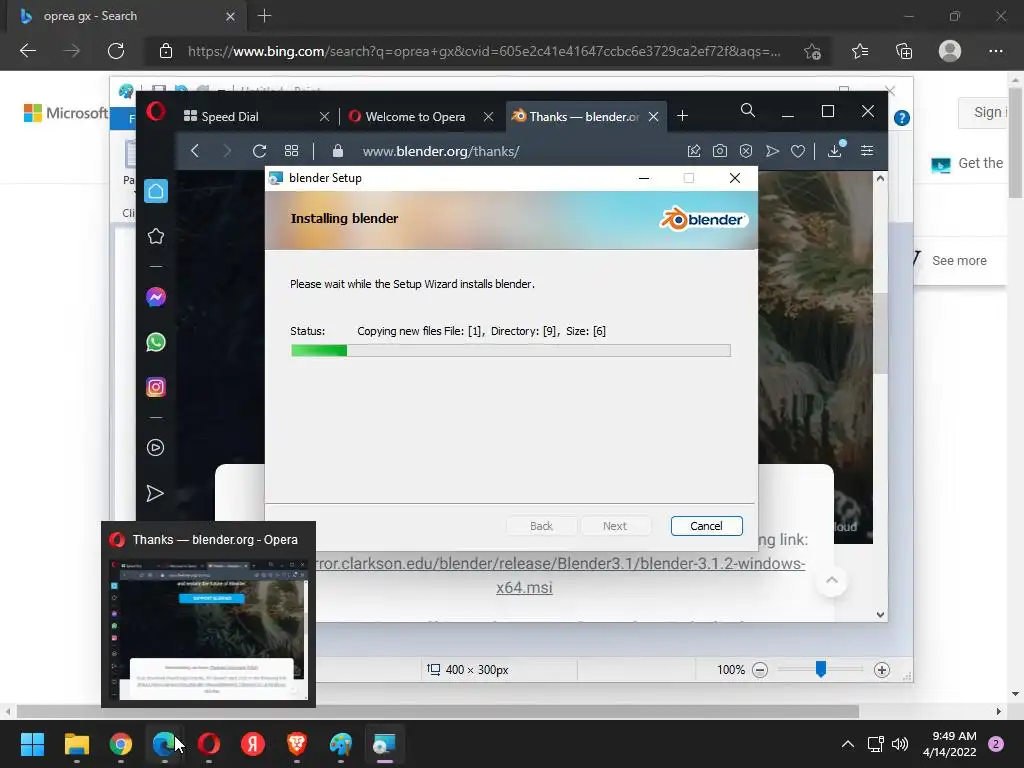The image size is (1024, 768).
Task: Open Edge Settings and more menu
Action: tap(995, 51)
